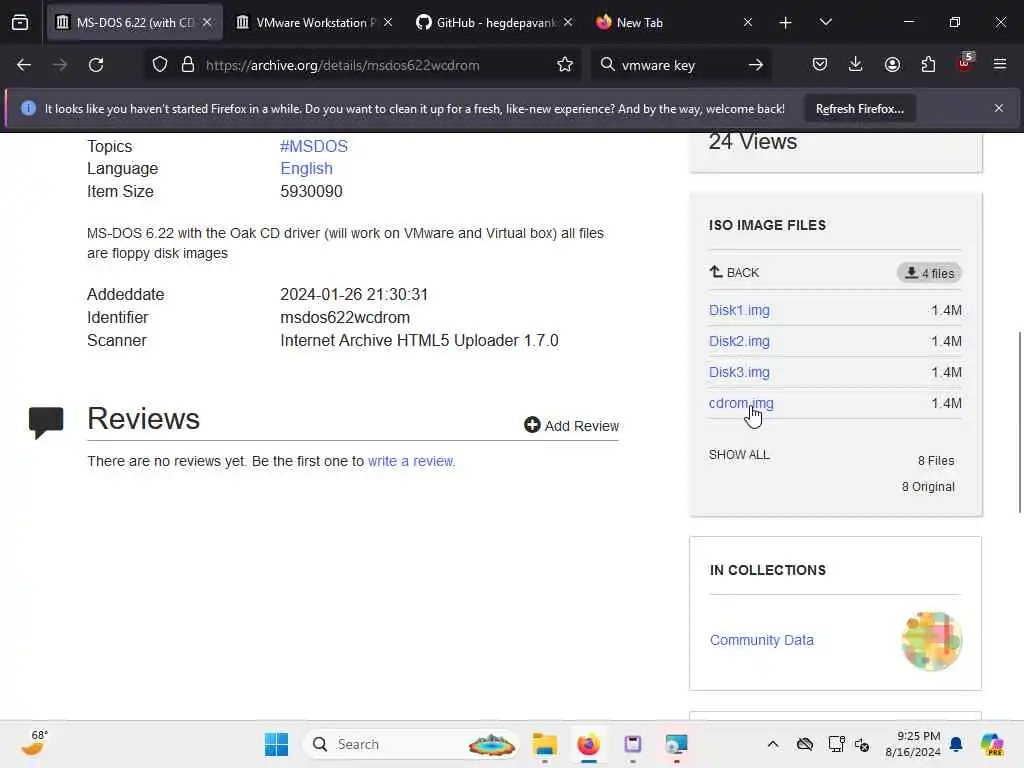Image resolution: width=1024 pixels, height=768 pixels.
Task: Open Firefox application hamburger menu
Action: pos(1000,65)
